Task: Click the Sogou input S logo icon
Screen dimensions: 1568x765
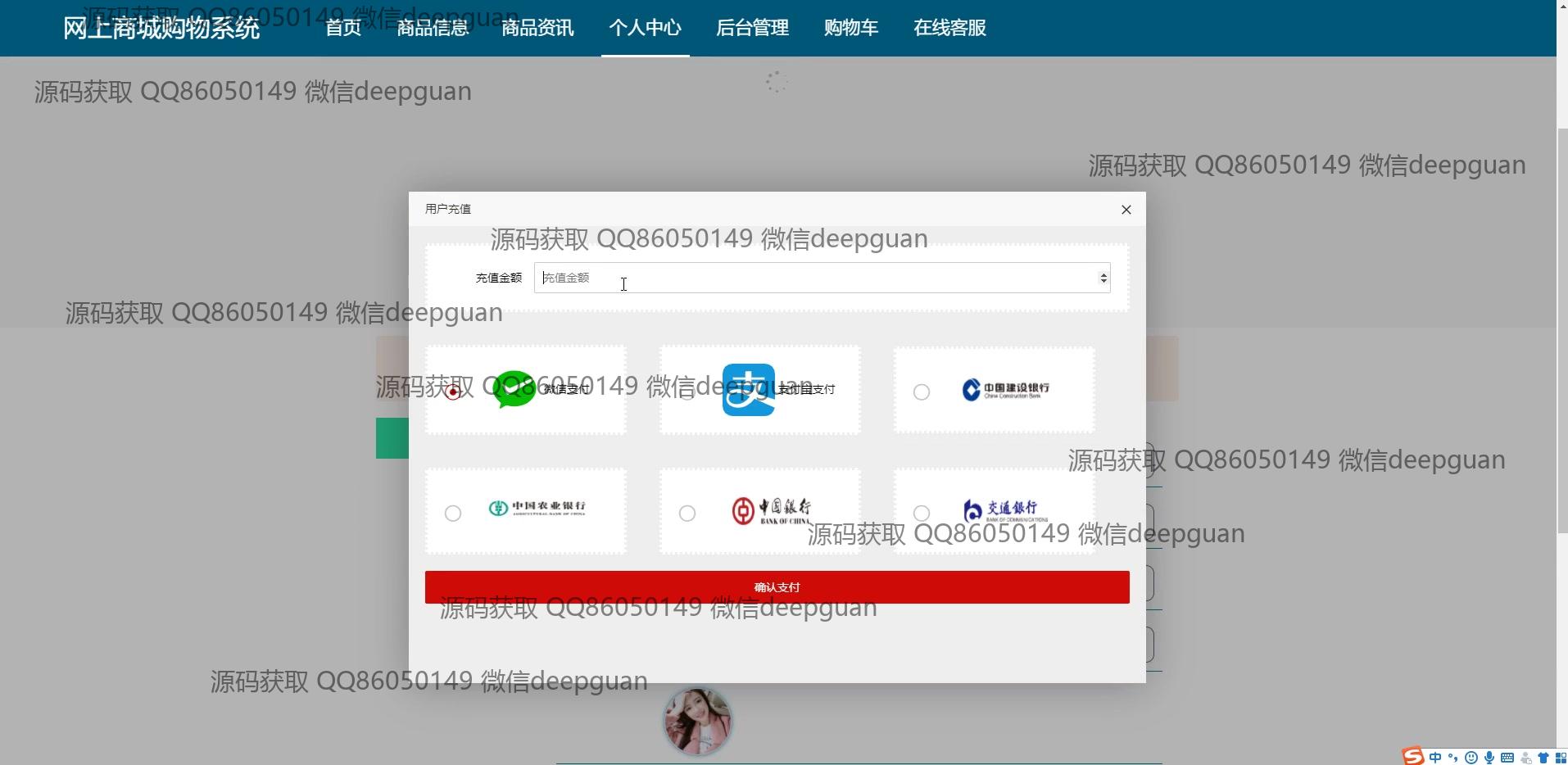Action: pos(1412,756)
